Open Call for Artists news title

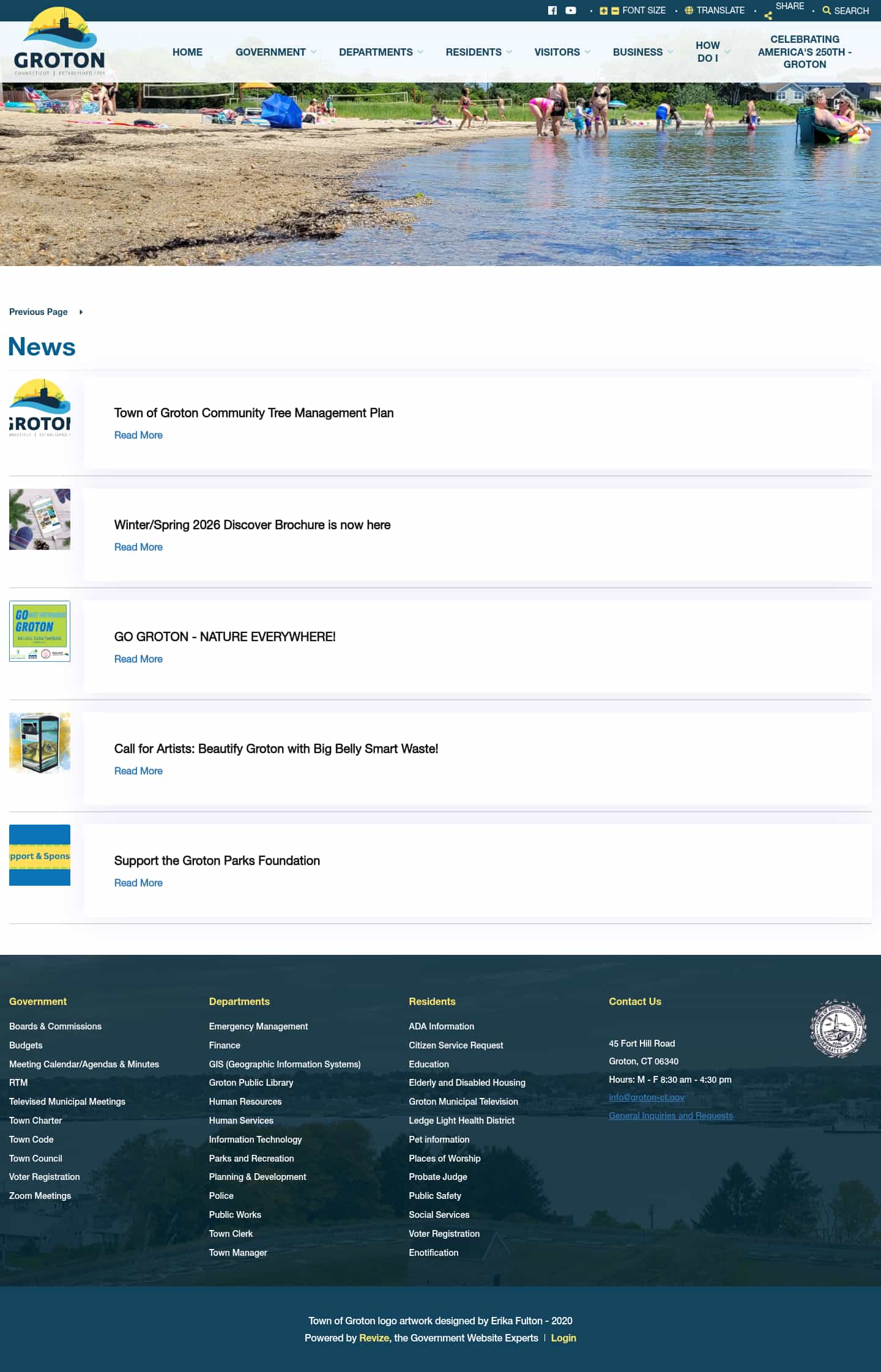276,749
